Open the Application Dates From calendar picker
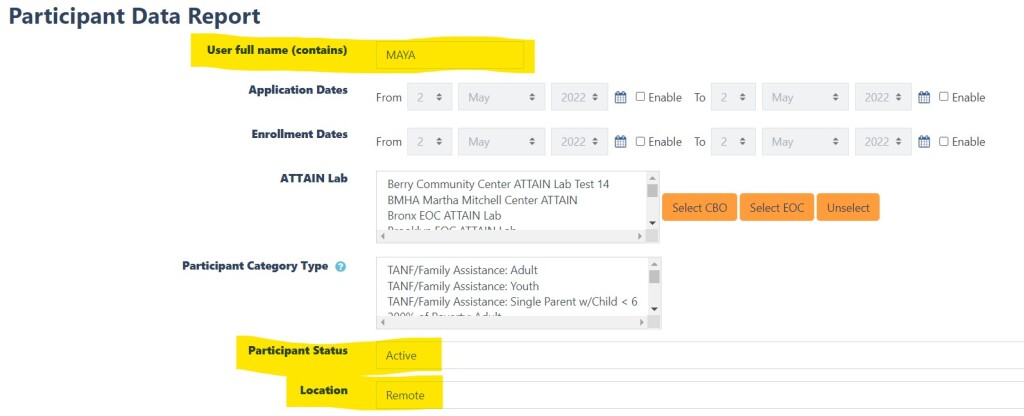This screenshot has width=1024, height=416. [x=620, y=97]
